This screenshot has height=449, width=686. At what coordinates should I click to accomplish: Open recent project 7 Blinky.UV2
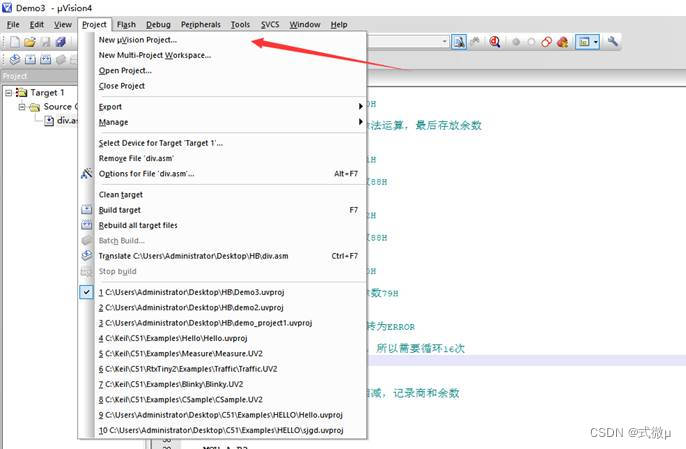coord(223,384)
